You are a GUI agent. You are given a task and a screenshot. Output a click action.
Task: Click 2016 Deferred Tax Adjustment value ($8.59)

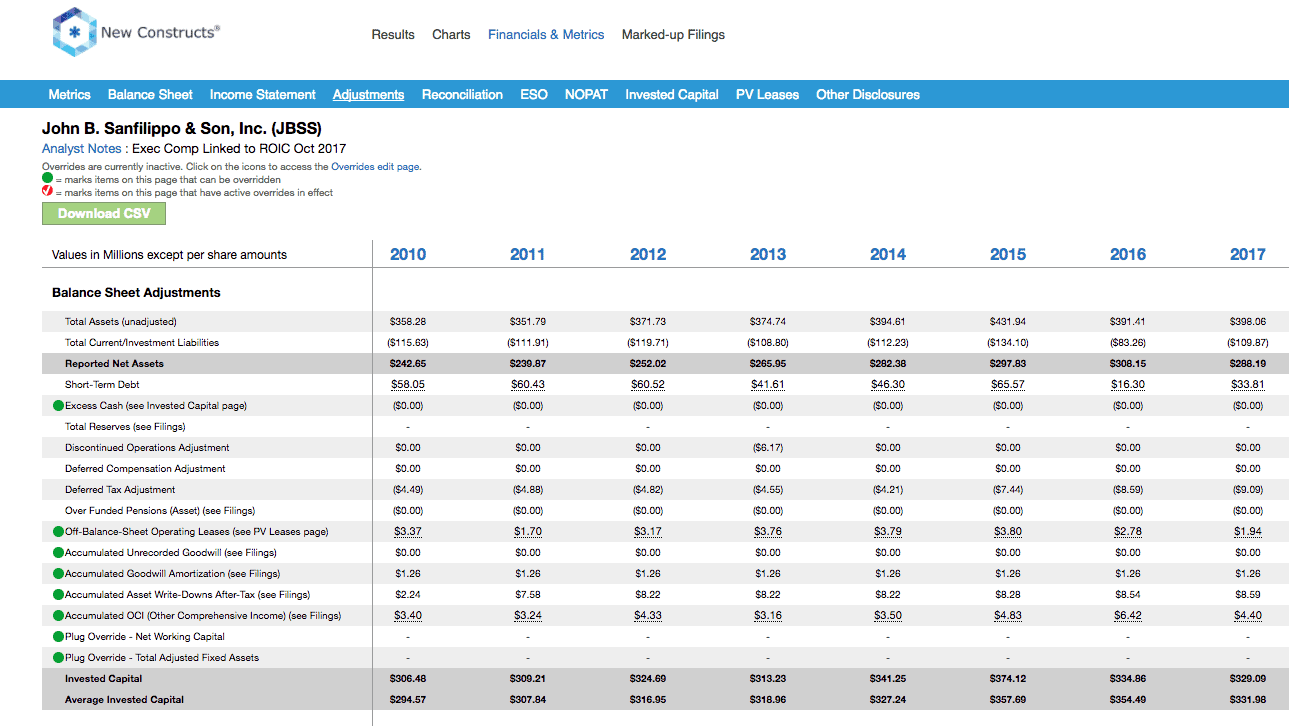coord(1128,490)
